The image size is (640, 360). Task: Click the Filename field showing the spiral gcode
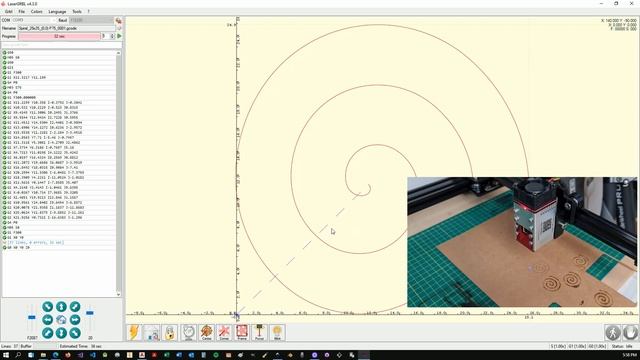67,28
